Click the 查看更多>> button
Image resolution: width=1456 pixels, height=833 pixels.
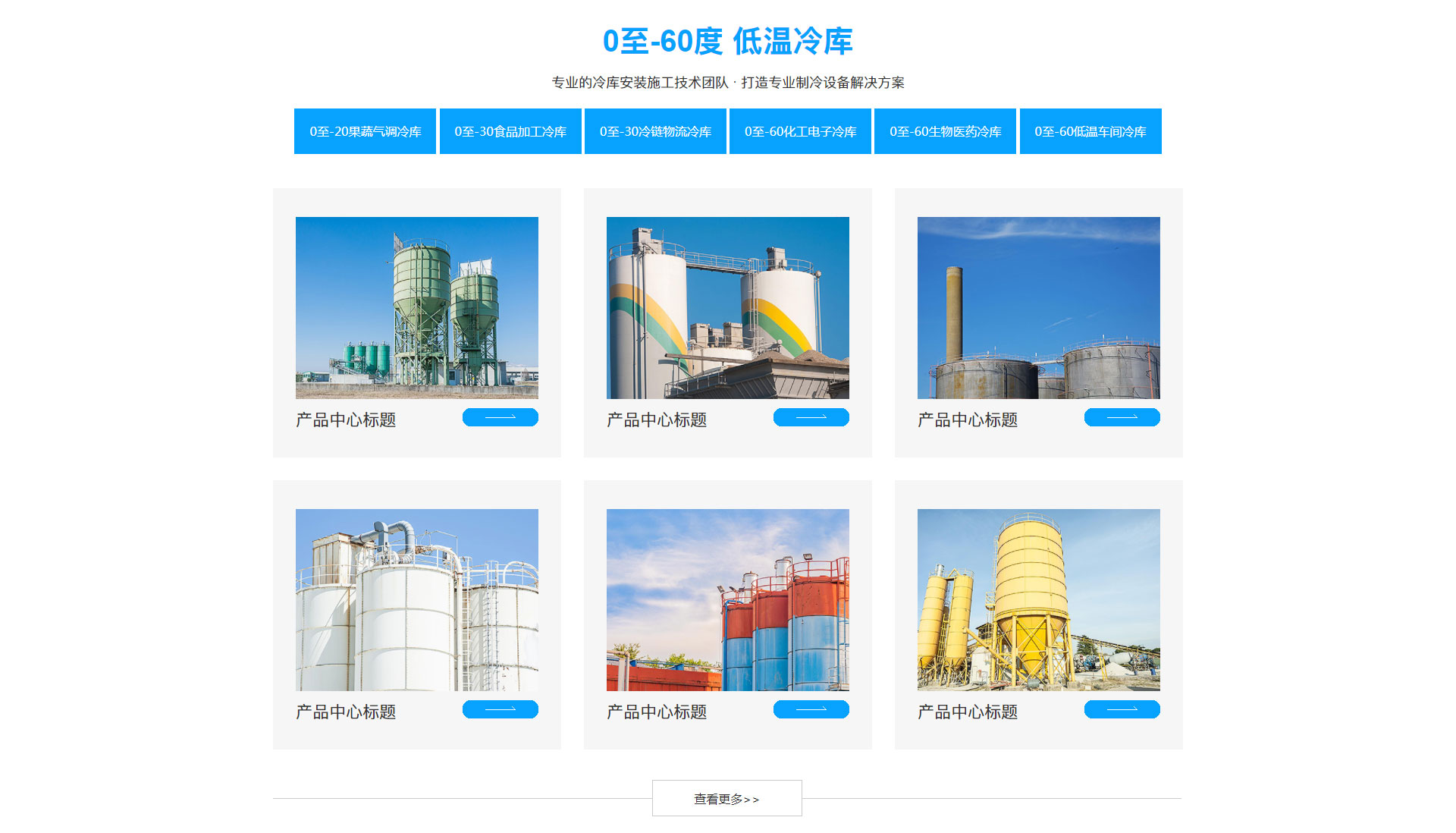(726, 798)
